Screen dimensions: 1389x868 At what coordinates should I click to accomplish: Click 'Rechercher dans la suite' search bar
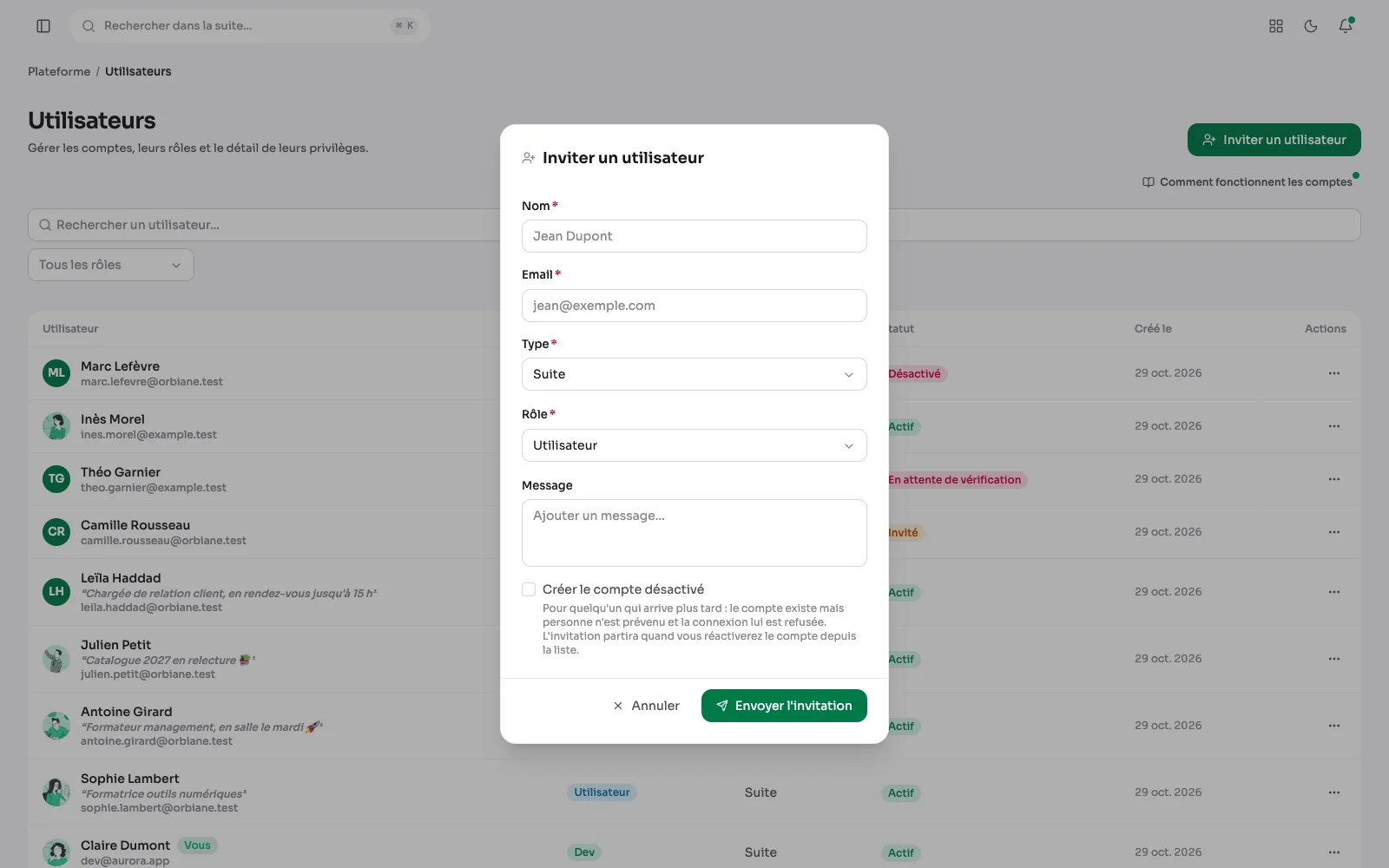(250, 26)
